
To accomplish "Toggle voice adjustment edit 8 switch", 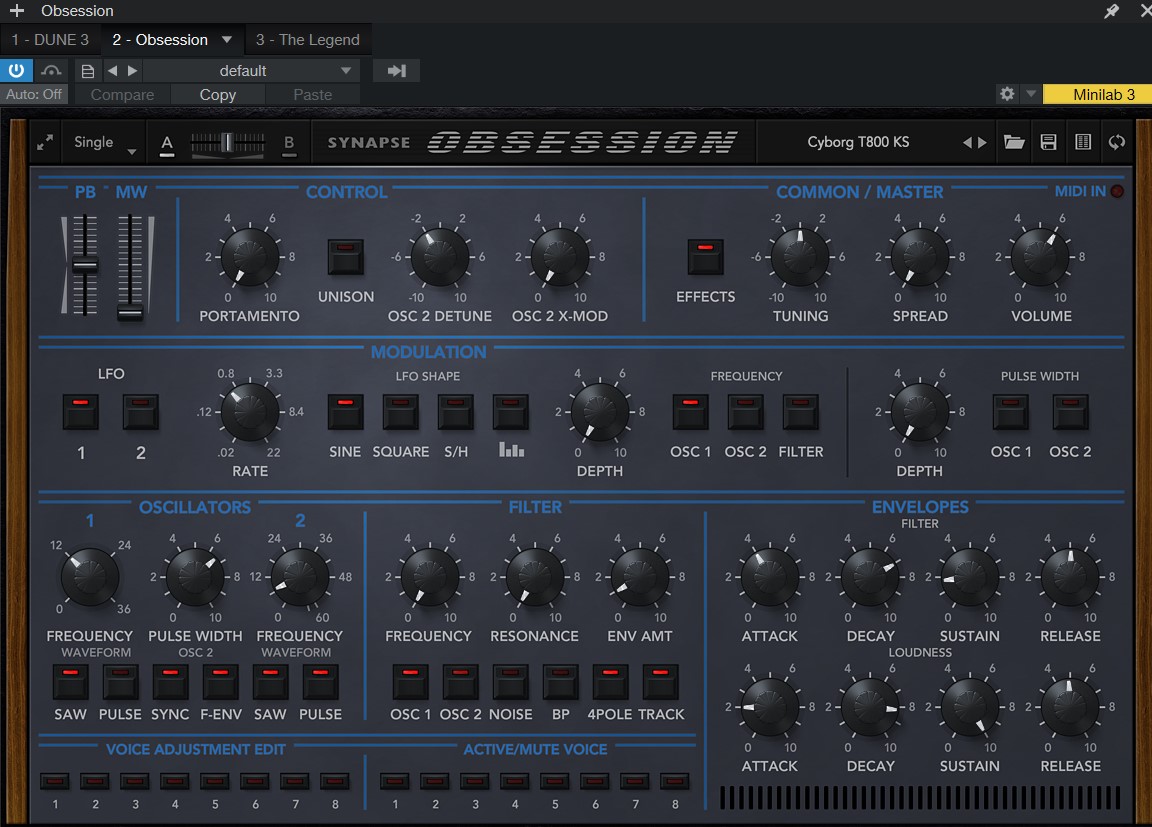I will pos(334,781).
